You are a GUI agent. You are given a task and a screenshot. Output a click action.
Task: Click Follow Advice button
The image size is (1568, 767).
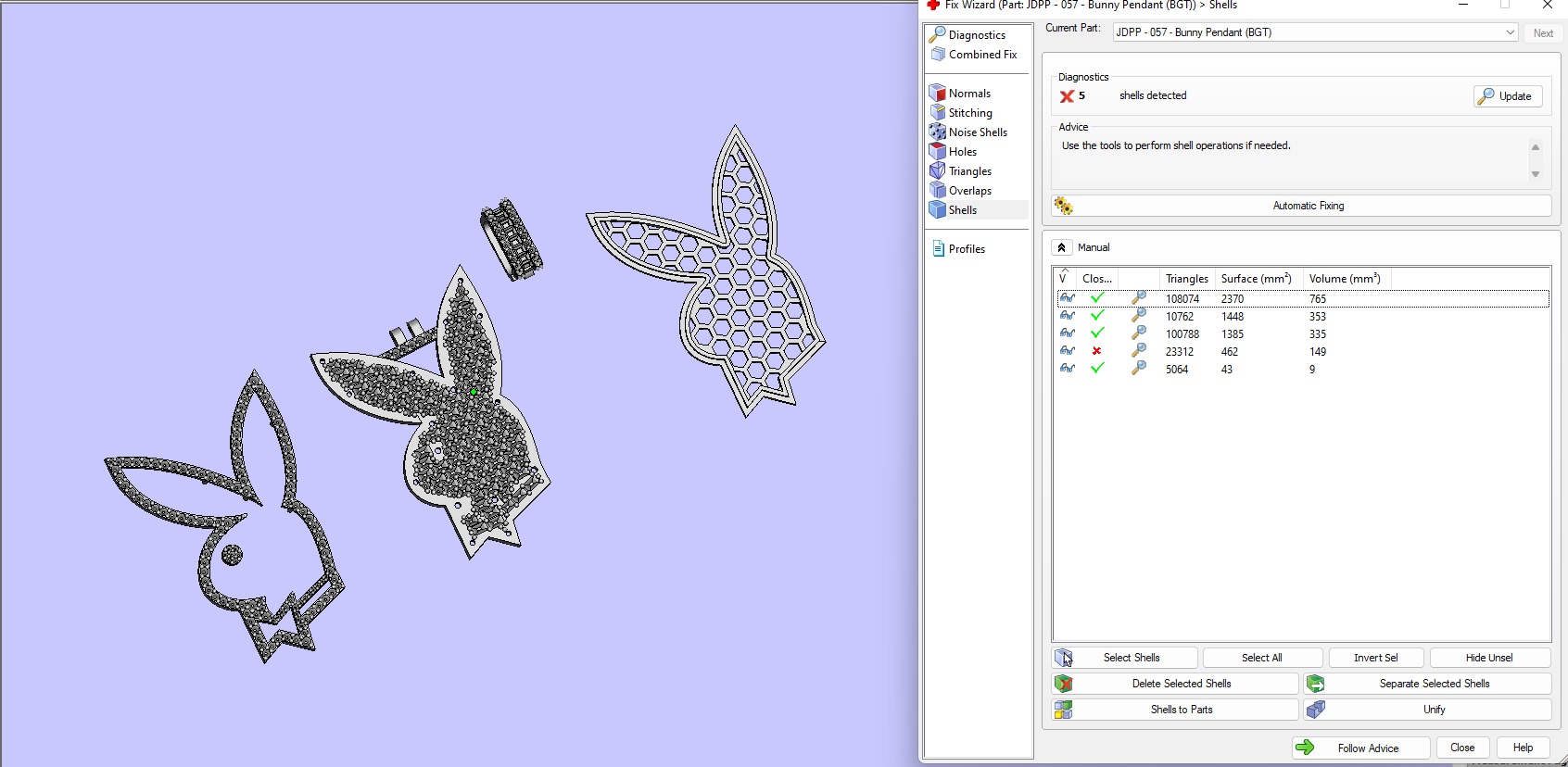(1360, 748)
